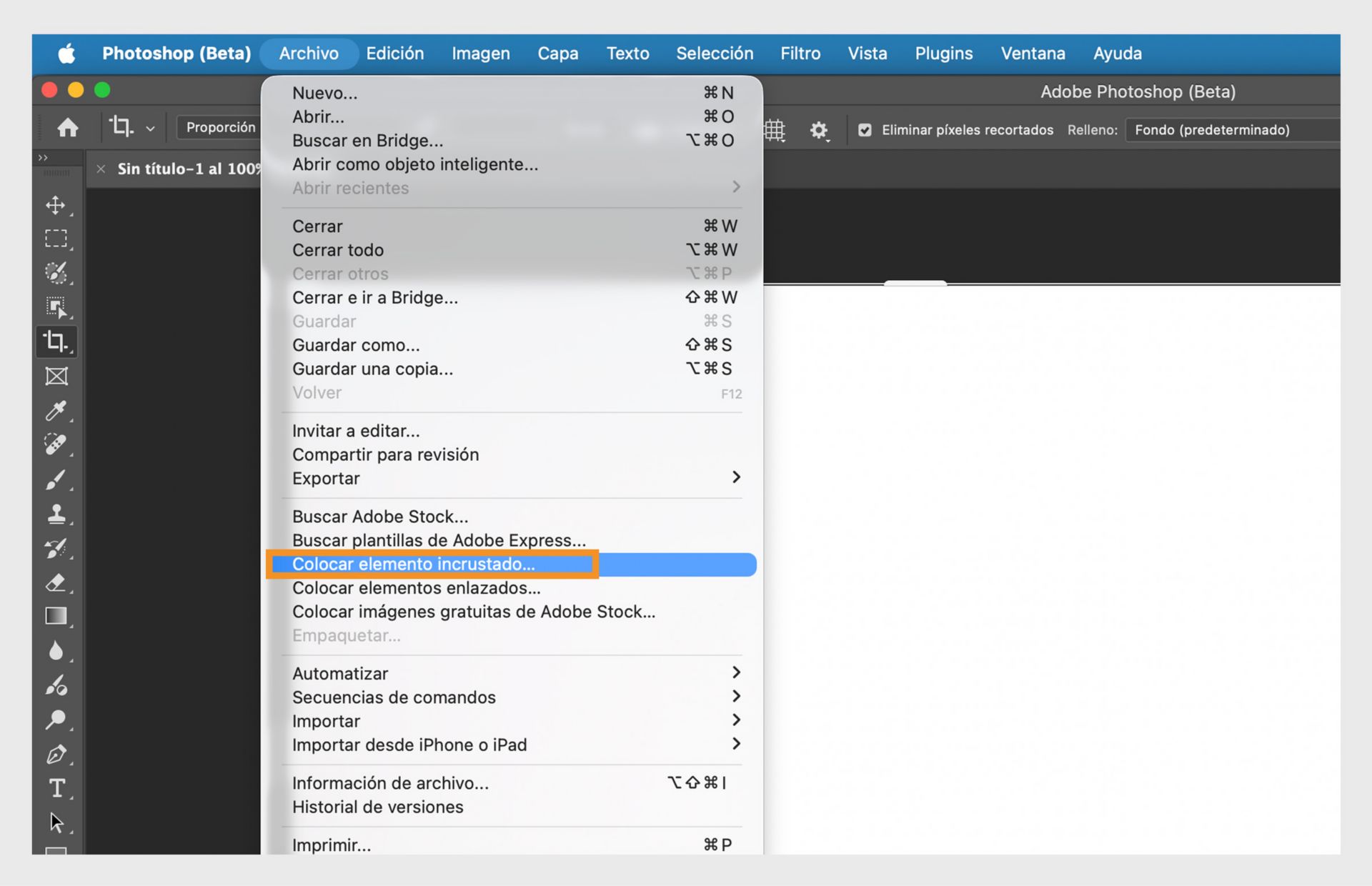Select the Horizontal Type tool
The width and height of the screenshot is (1372, 886).
pos(57,788)
